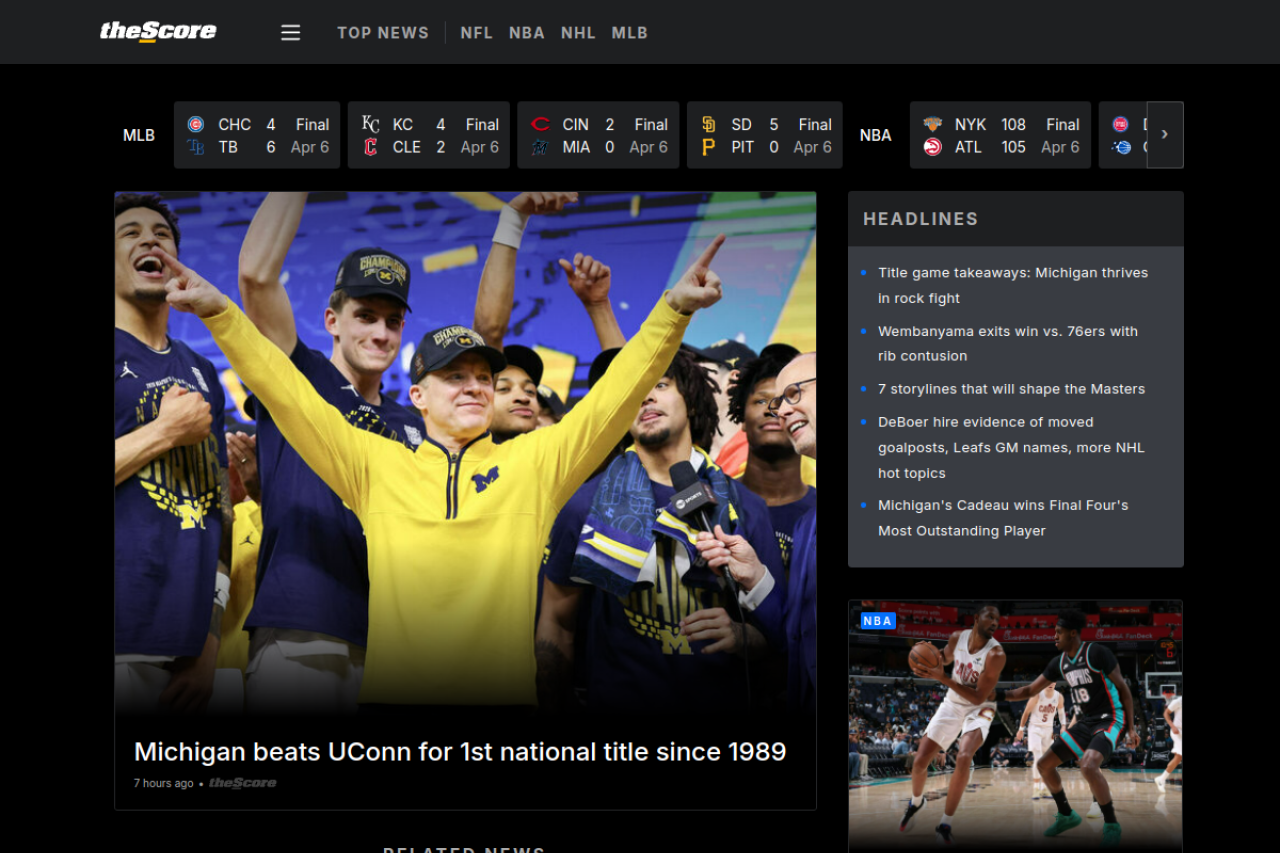Select the Chicago Cubs team logo
Screen dimensions: 1280x853
[197, 124]
